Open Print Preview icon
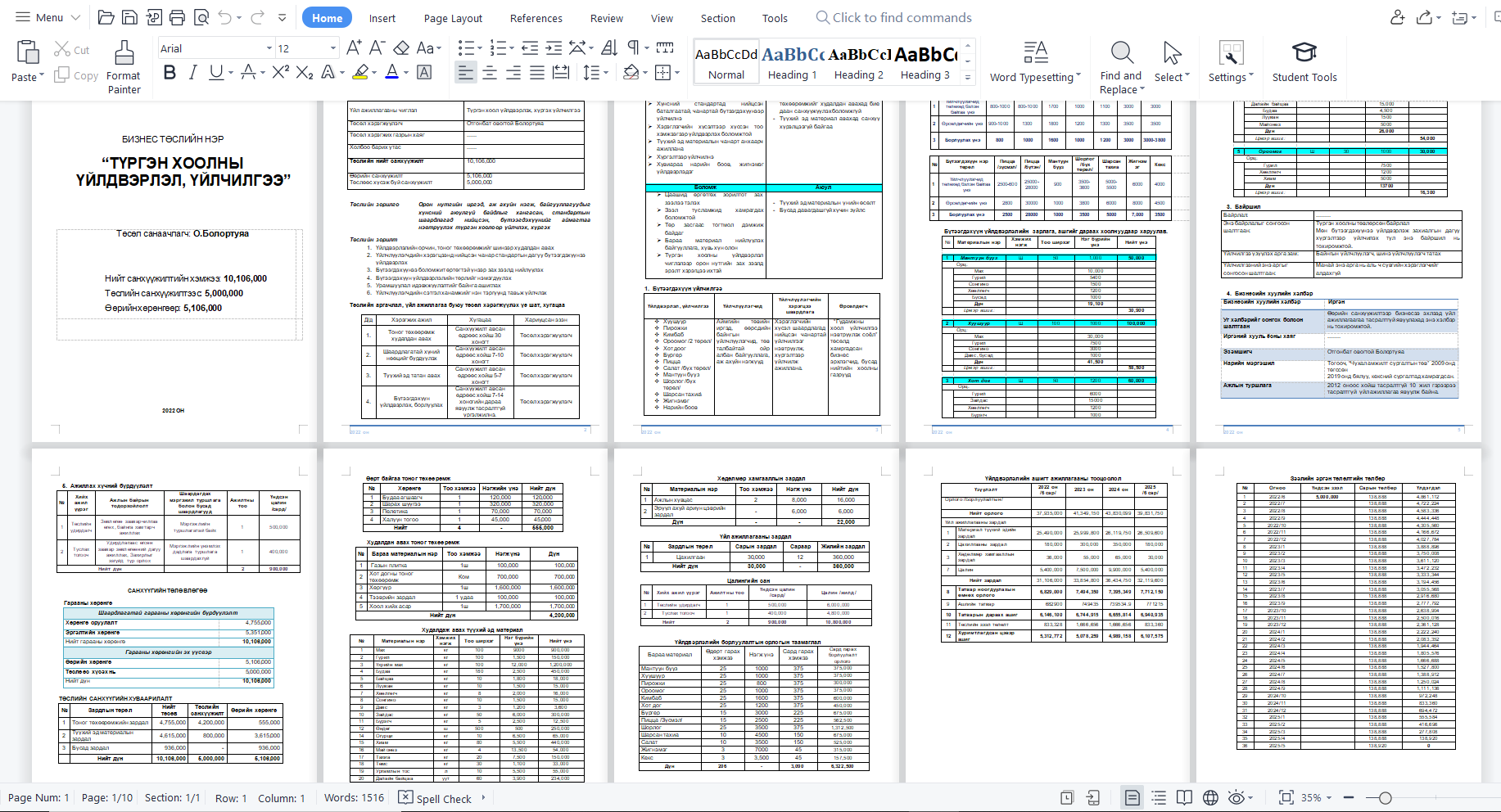 click(x=201, y=17)
